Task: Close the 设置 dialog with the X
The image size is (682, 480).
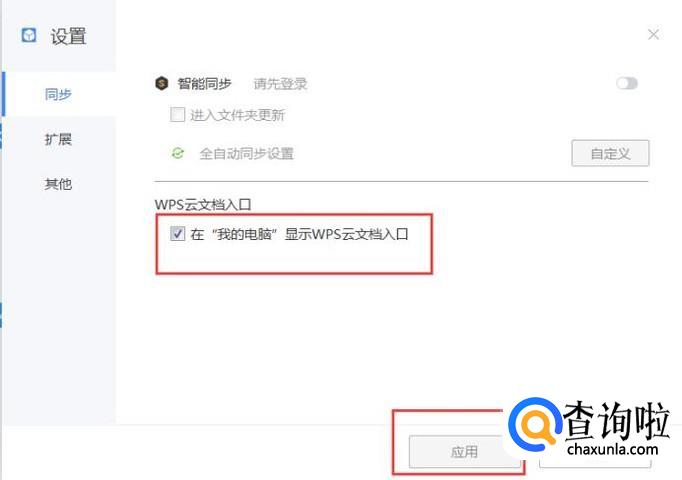Action: 653,34
